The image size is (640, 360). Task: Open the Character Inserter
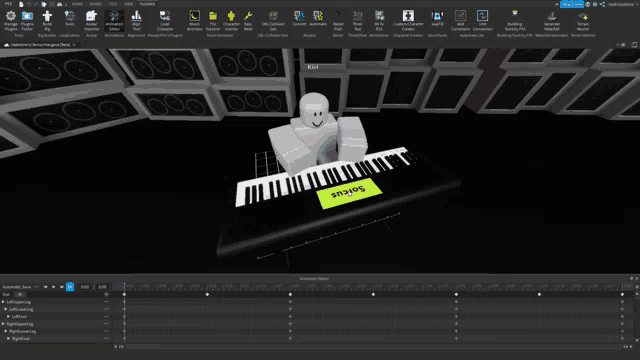(x=231, y=21)
